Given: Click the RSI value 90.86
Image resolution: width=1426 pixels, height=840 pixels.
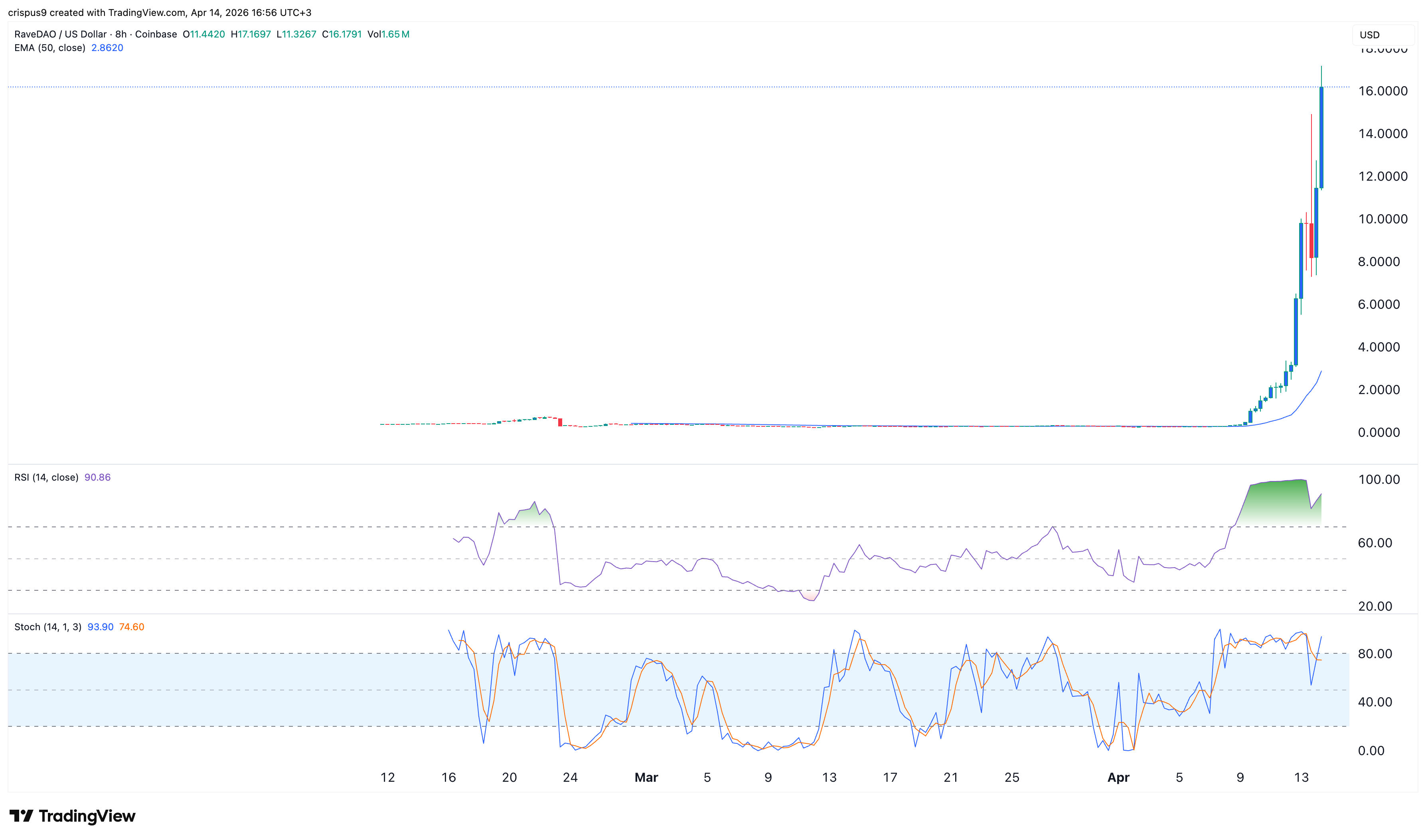Looking at the screenshot, I should [x=97, y=477].
